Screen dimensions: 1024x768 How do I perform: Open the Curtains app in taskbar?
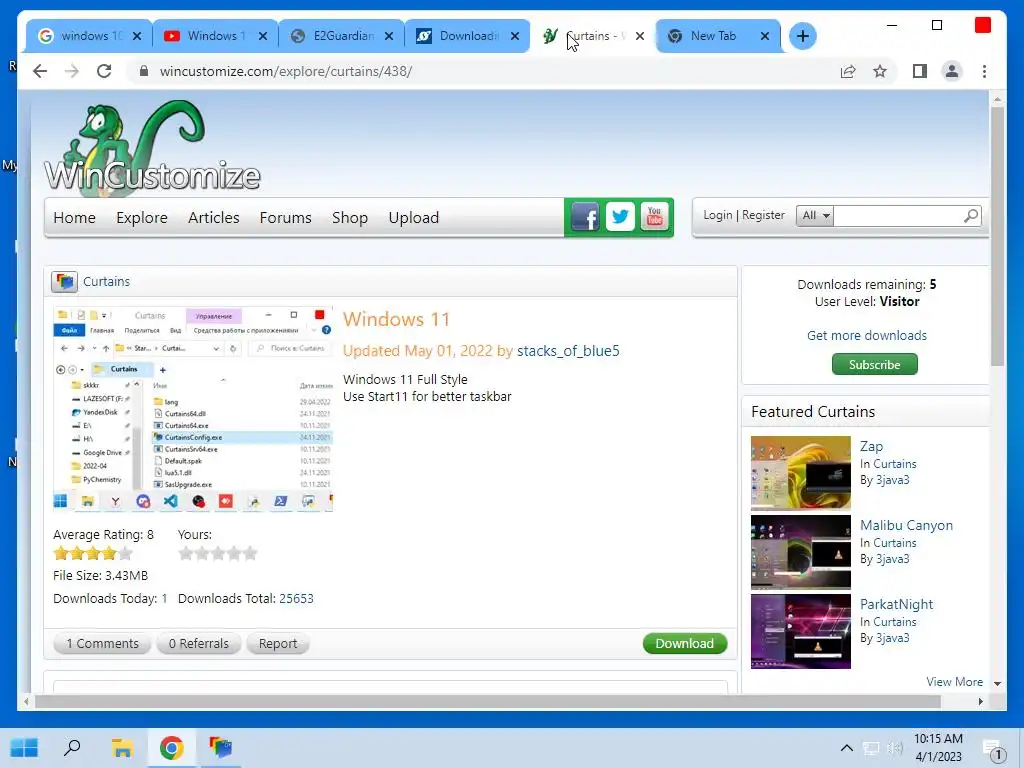(x=220, y=748)
